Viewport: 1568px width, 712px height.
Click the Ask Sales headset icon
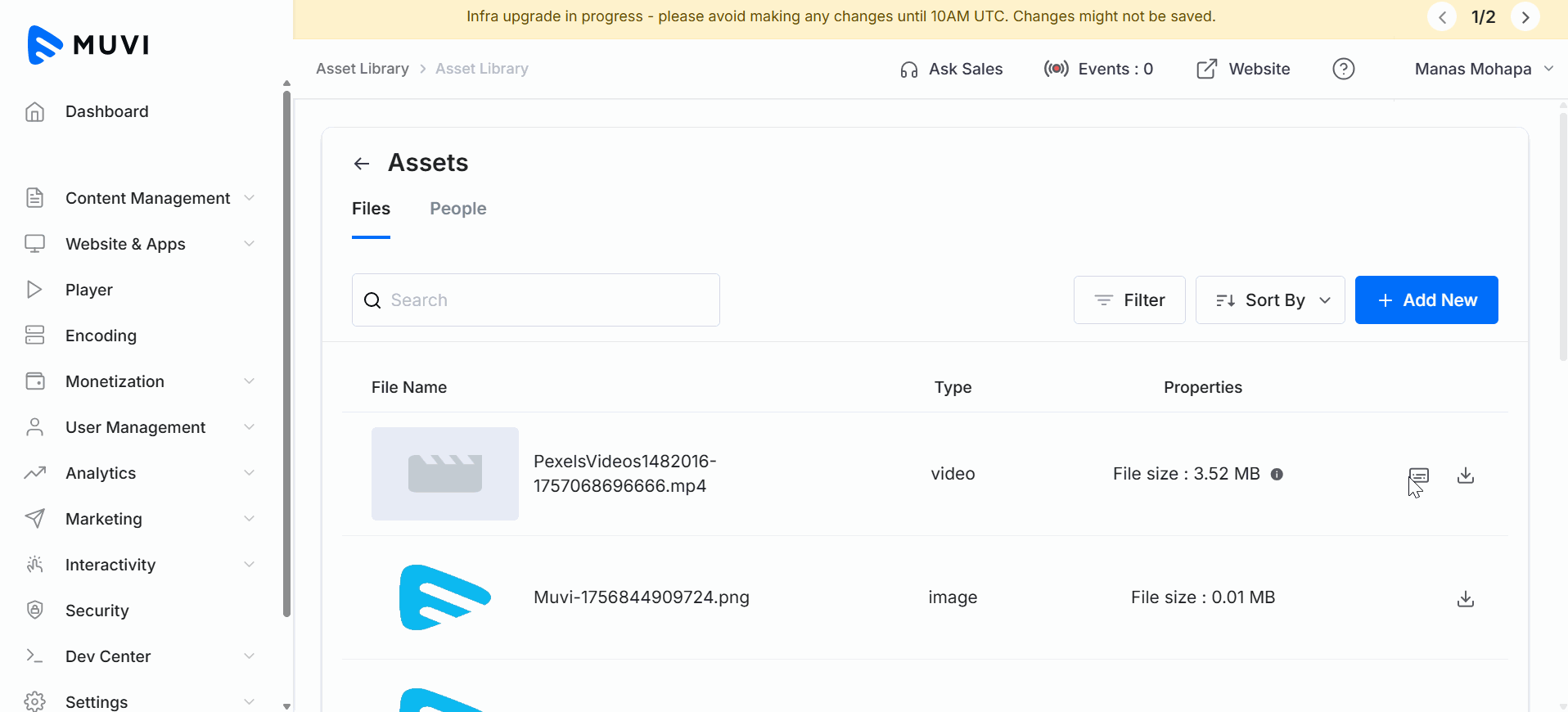(908, 70)
